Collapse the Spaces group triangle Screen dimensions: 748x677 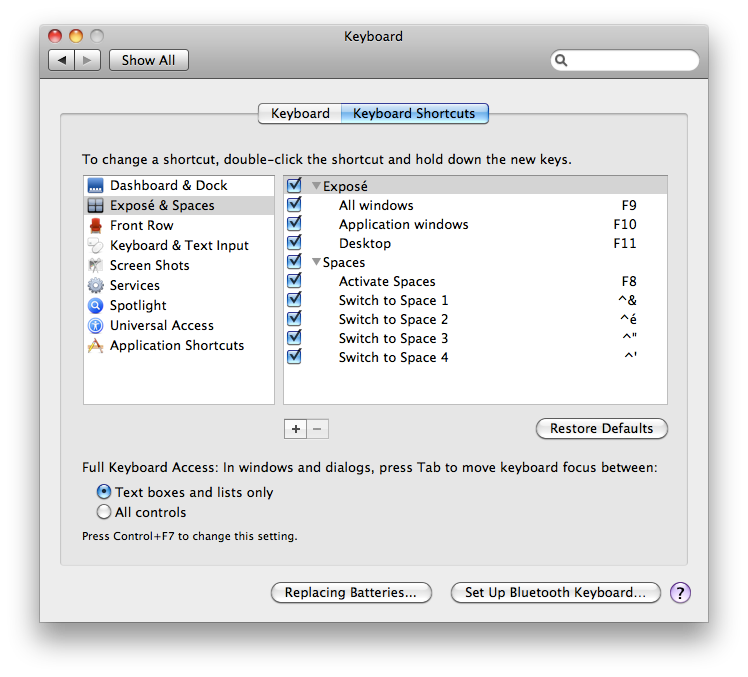(316, 263)
